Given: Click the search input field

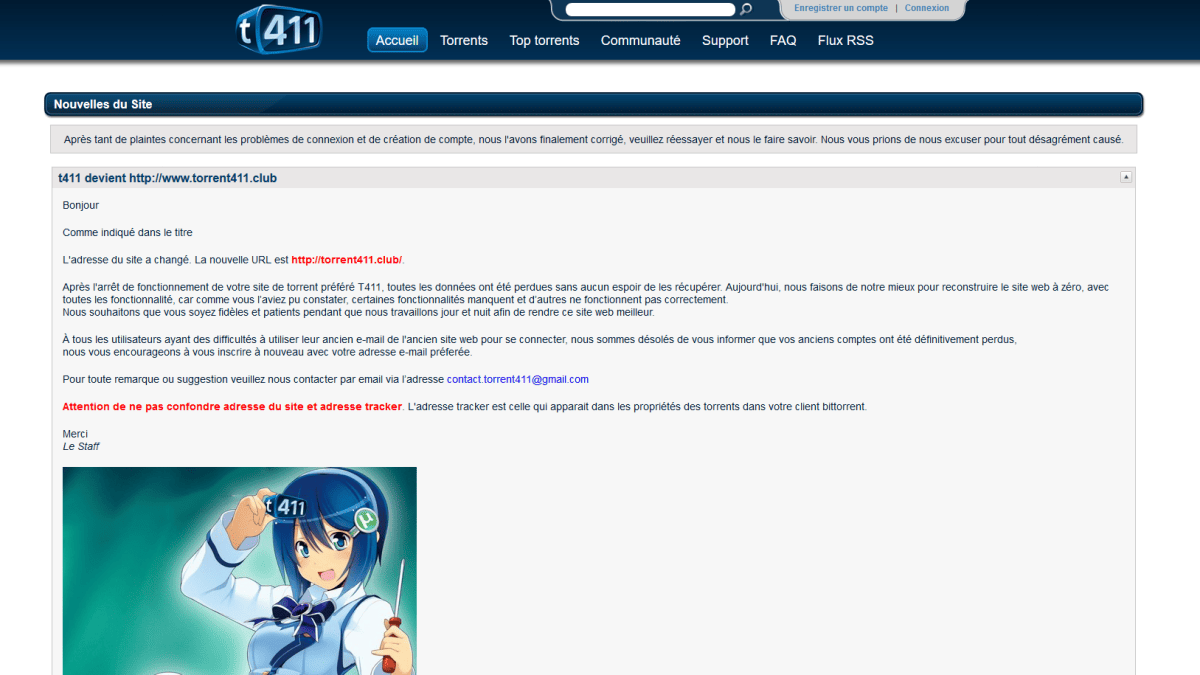Looking at the screenshot, I should [x=650, y=9].
